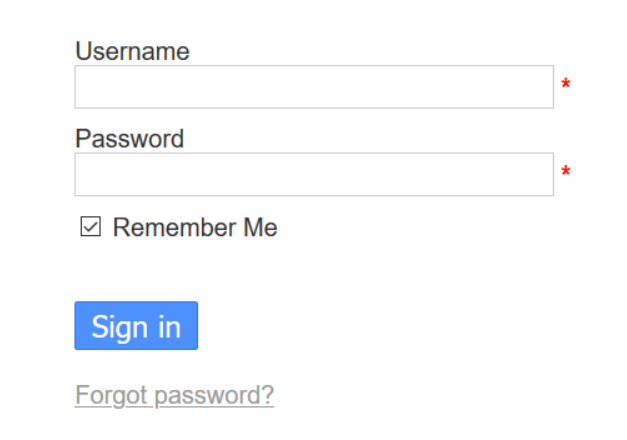Follow the underlined password recovery link

(174, 396)
